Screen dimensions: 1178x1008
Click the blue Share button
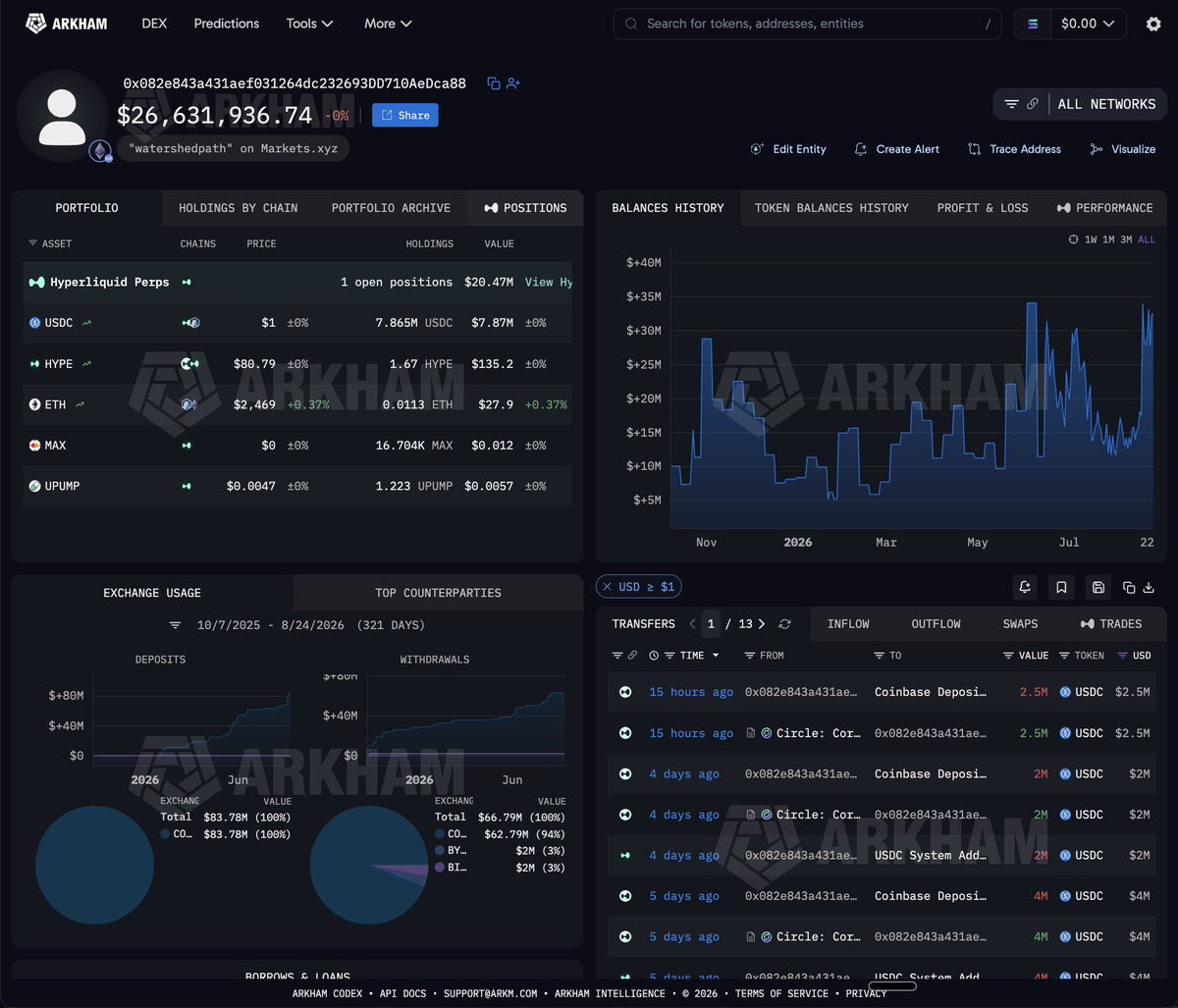[404, 115]
